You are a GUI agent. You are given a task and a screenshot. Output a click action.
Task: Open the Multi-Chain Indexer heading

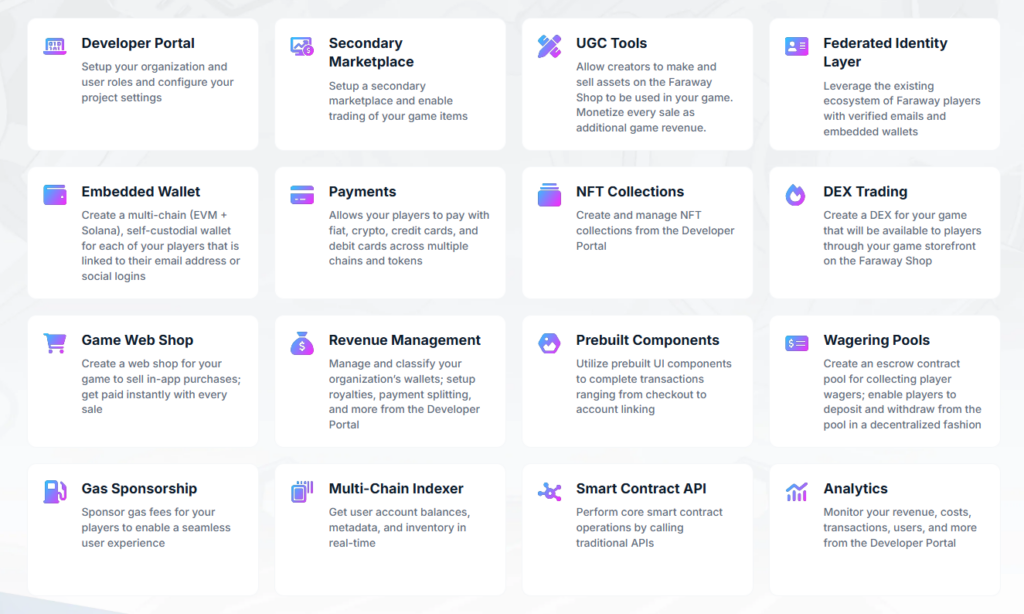(396, 489)
